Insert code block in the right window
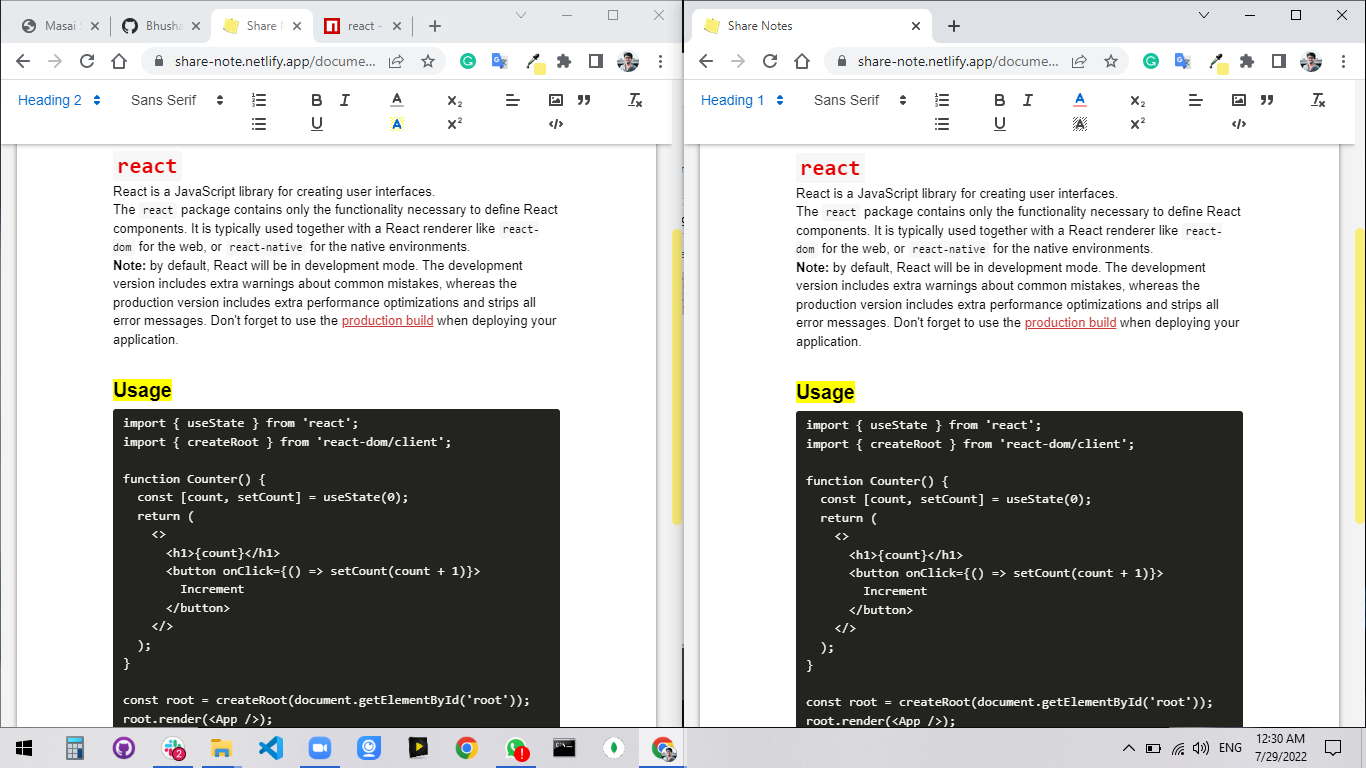Viewport: 1366px width, 768px height. [1239, 124]
